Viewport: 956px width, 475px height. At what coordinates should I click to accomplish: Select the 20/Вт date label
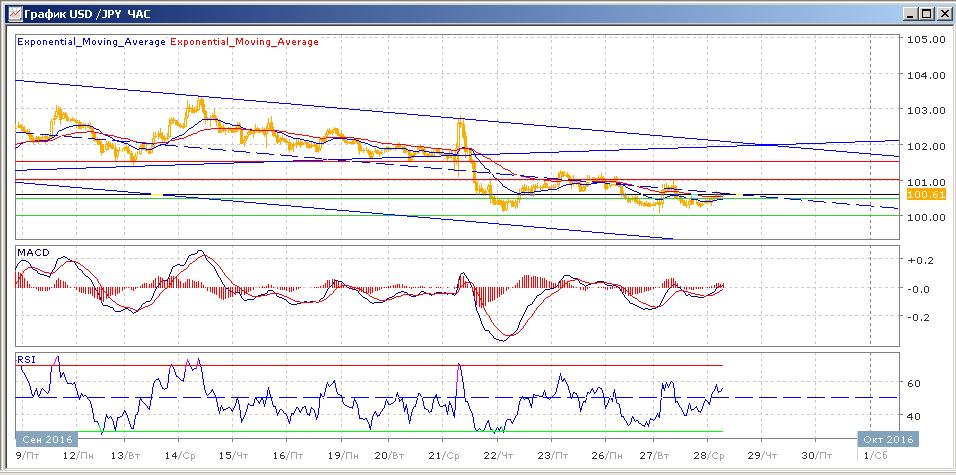(x=389, y=455)
